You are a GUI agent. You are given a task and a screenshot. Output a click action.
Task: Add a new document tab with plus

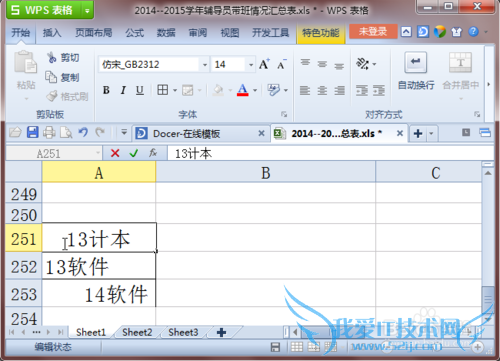click(x=418, y=133)
